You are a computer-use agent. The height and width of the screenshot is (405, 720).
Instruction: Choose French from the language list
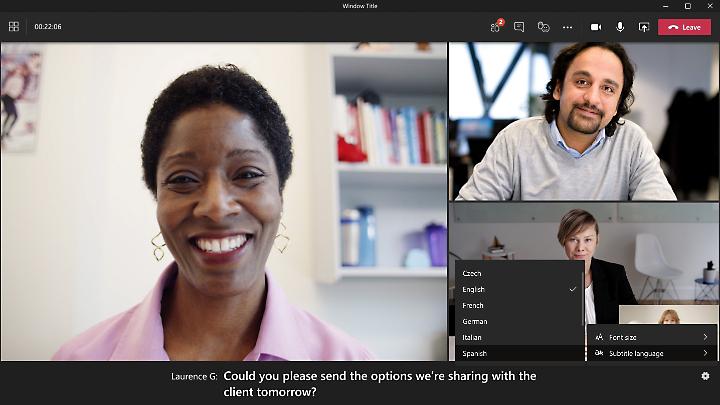click(519, 305)
